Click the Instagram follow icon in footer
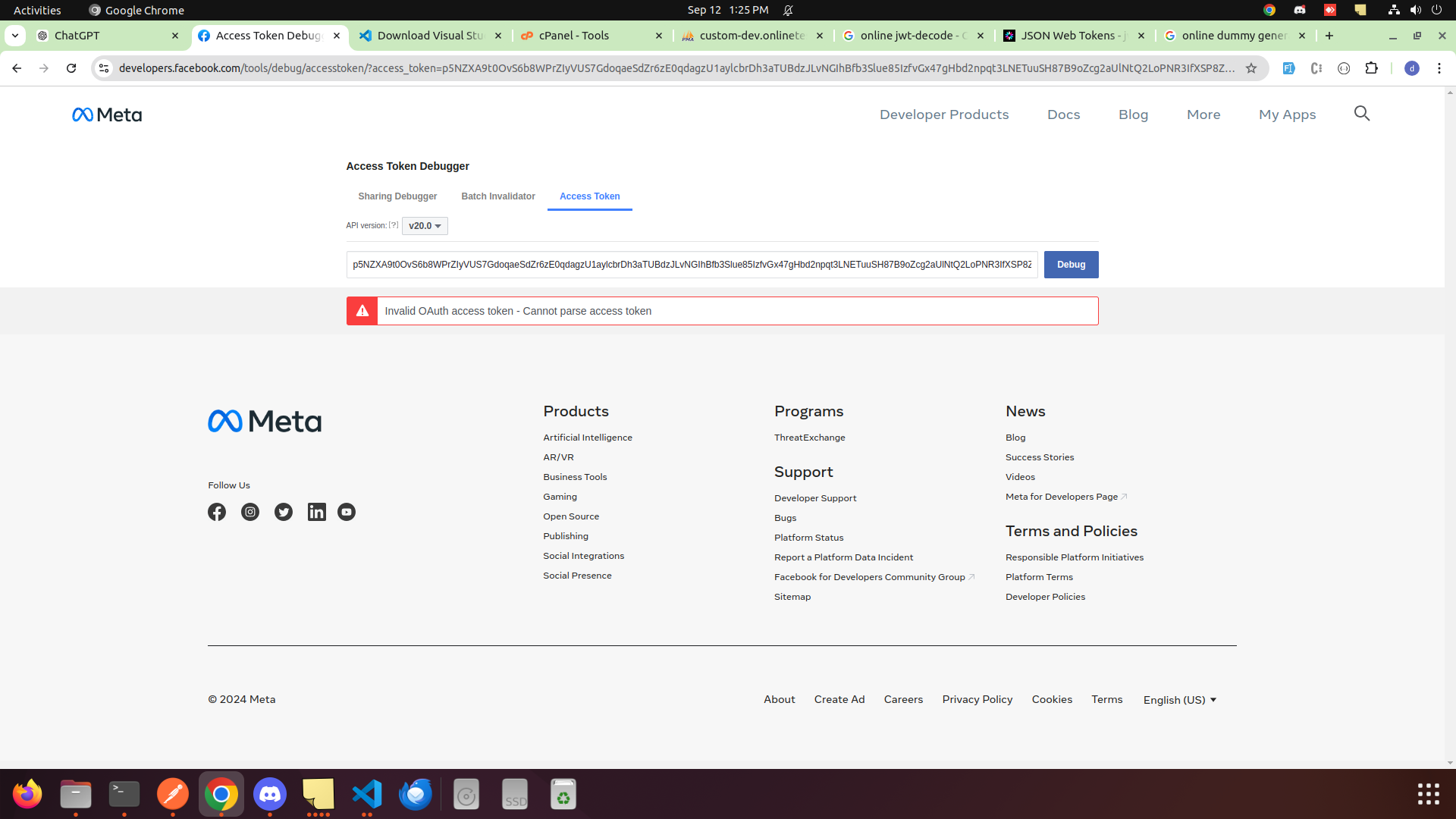Image resolution: width=1456 pixels, height=819 pixels. click(x=250, y=512)
